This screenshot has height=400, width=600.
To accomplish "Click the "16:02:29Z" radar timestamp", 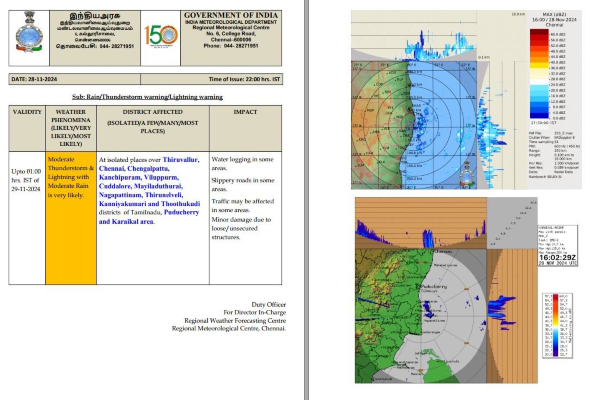I will tap(558, 258).
